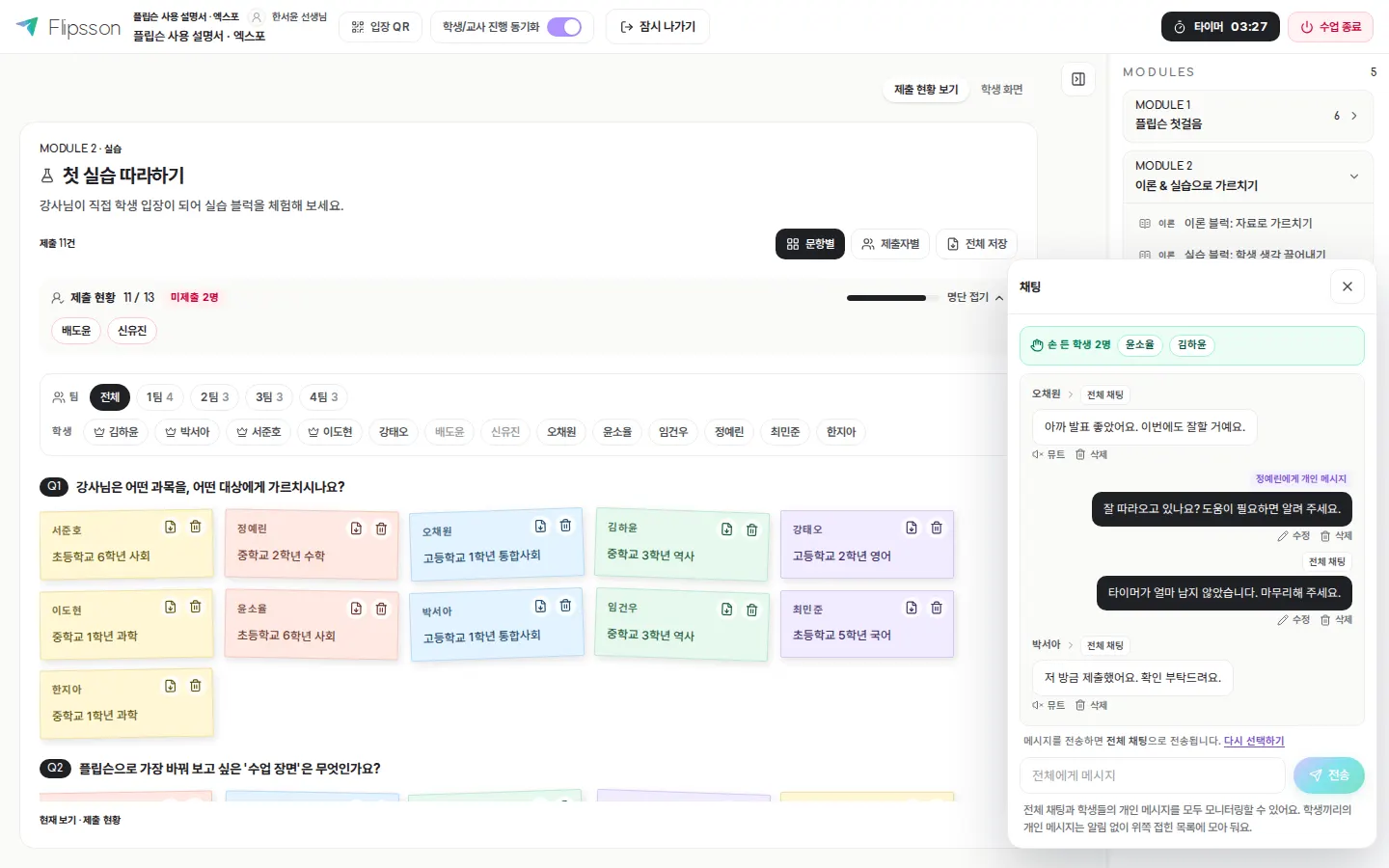This screenshot has width=1389, height=868.
Task: Close the 채팅 panel
Action: click(1348, 286)
